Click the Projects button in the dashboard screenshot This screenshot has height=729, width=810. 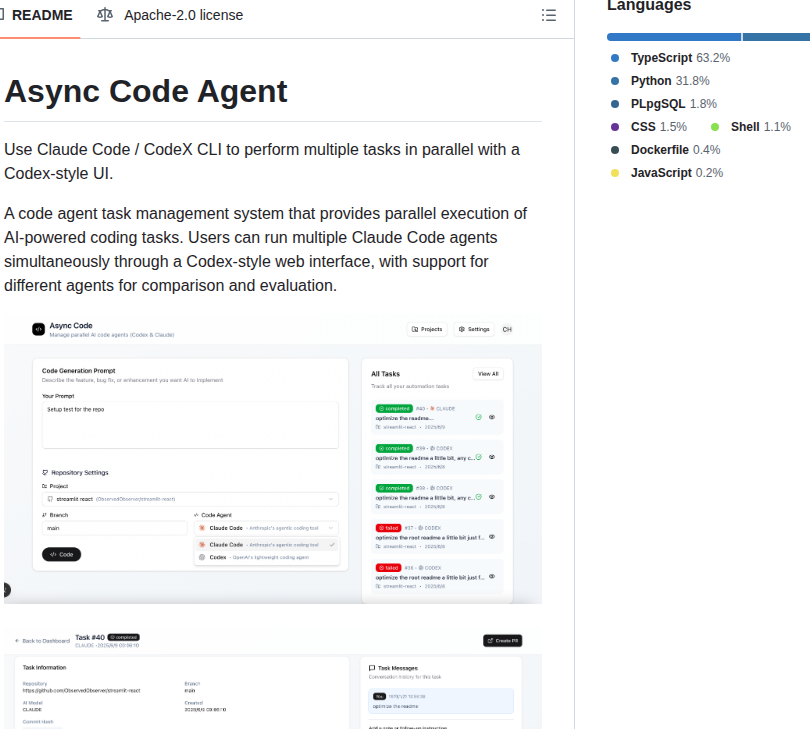pos(427,329)
